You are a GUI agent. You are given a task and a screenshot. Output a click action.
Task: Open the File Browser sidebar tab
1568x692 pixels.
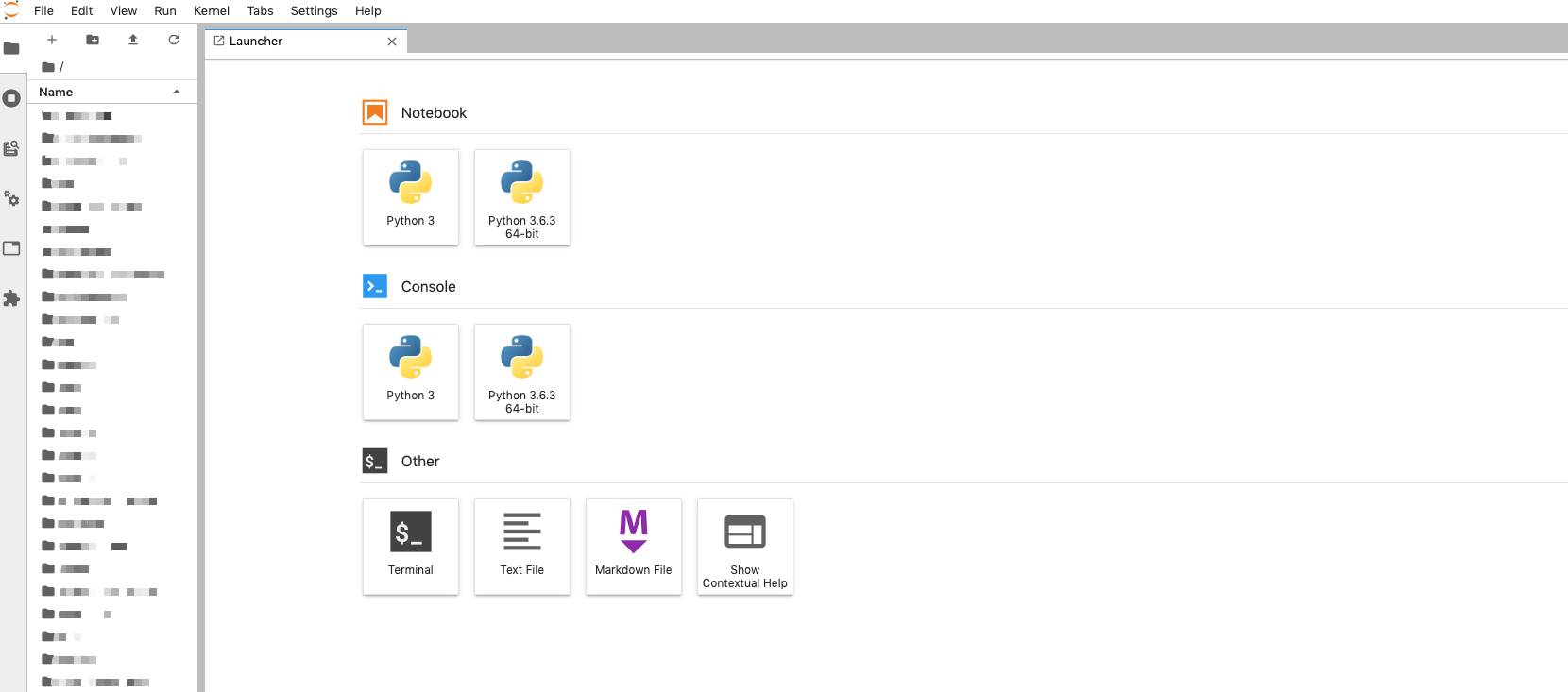point(11,48)
